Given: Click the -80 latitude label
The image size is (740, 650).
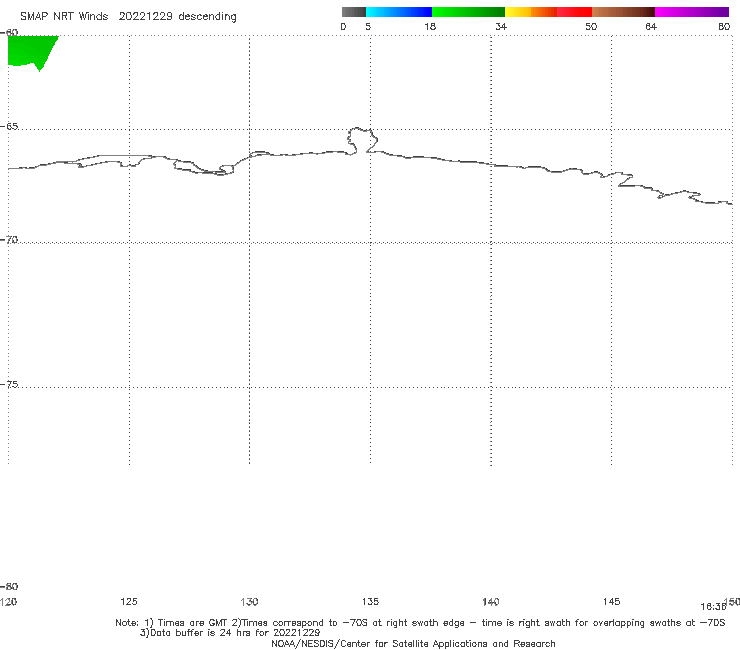Looking at the screenshot, I should [9, 587].
